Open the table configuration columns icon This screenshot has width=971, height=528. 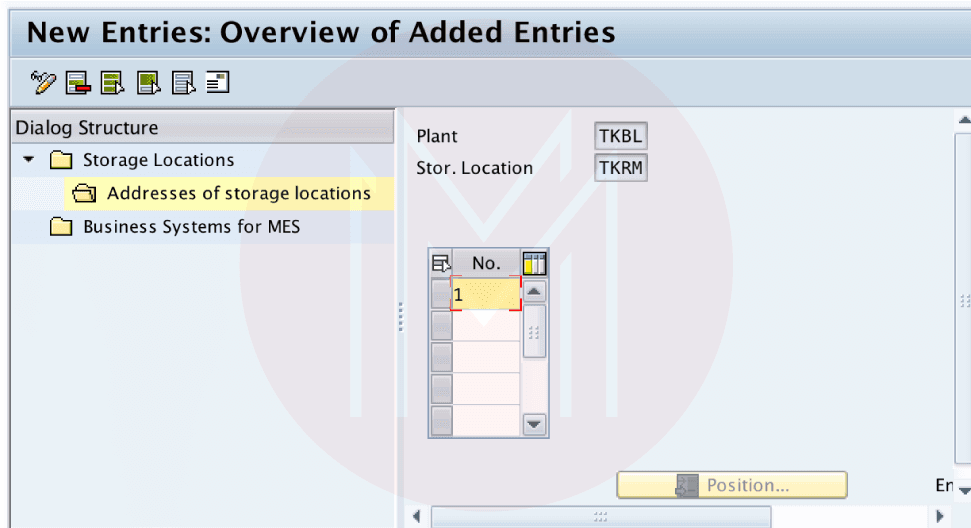click(x=535, y=263)
